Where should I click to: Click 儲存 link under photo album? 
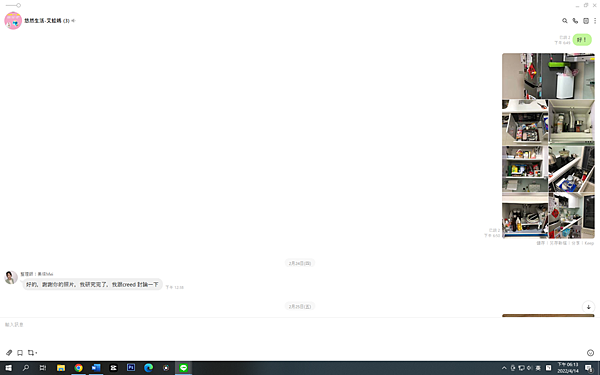click(540, 243)
